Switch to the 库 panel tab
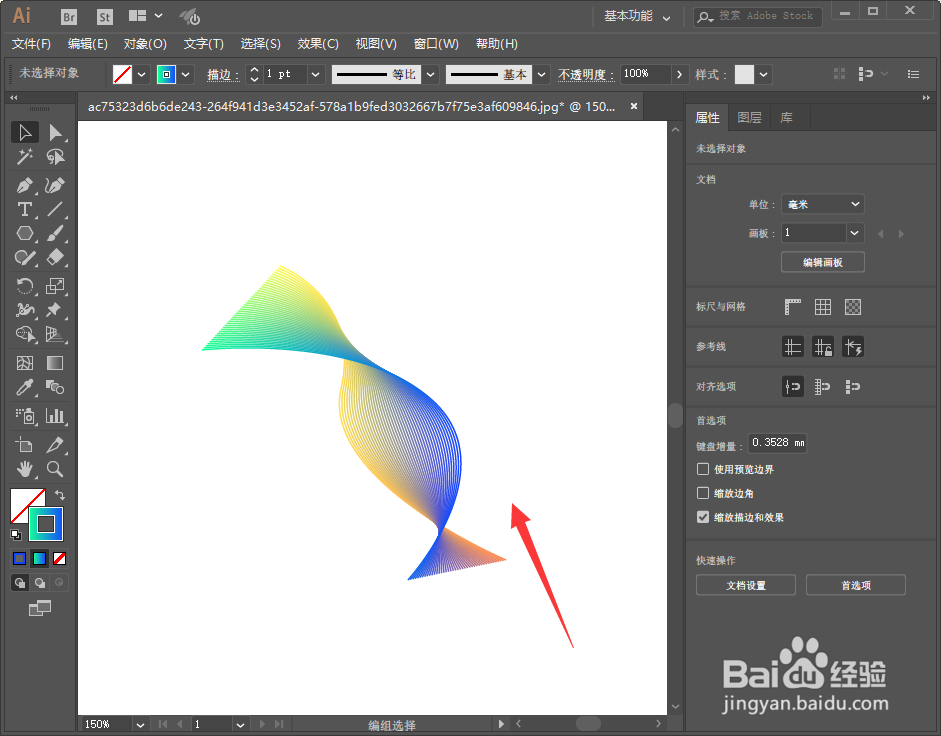The width and height of the screenshot is (941, 736). 786,118
